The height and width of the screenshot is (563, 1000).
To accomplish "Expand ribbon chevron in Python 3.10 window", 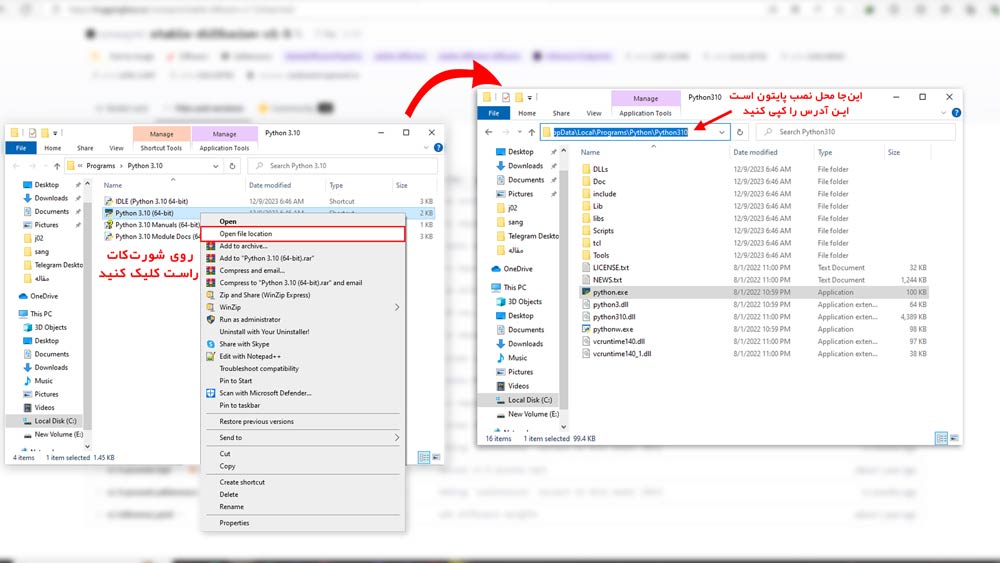I will [x=426, y=148].
